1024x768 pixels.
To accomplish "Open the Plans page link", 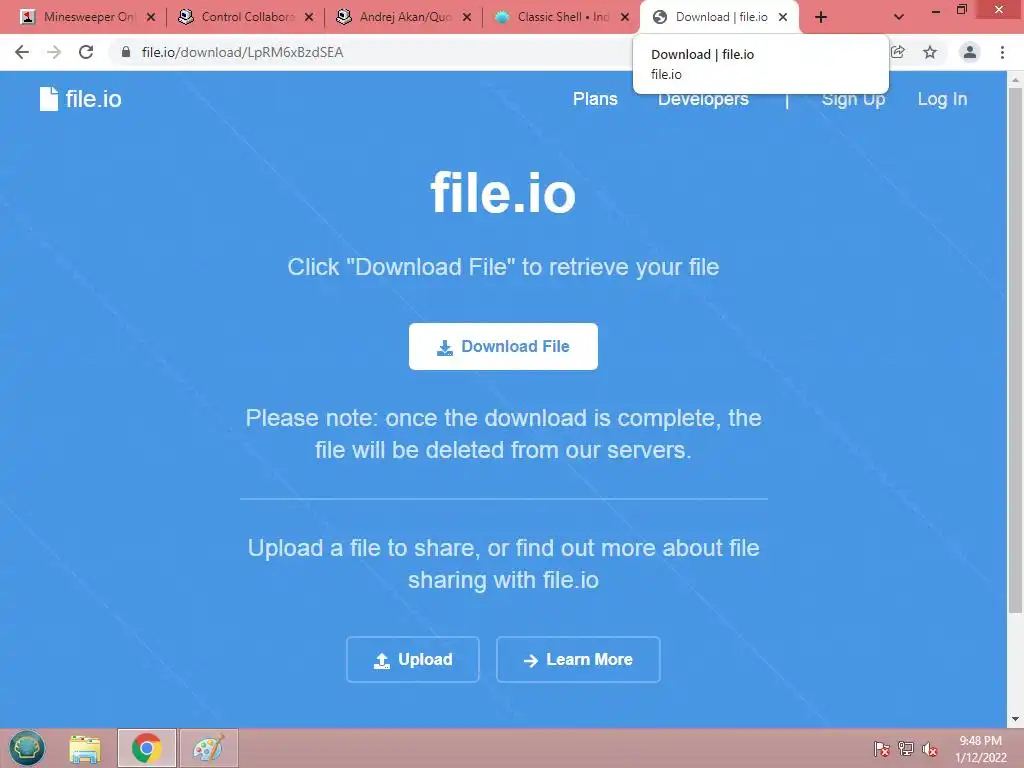I will coord(595,99).
